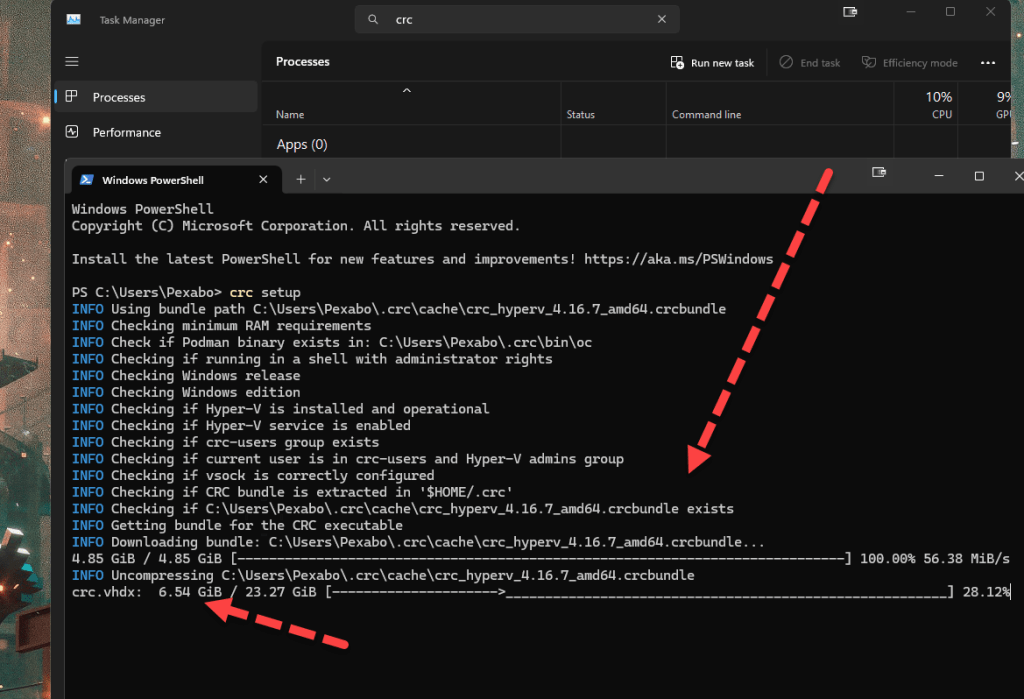Maximize the Task Manager window
1024x699 pixels.
point(950,12)
